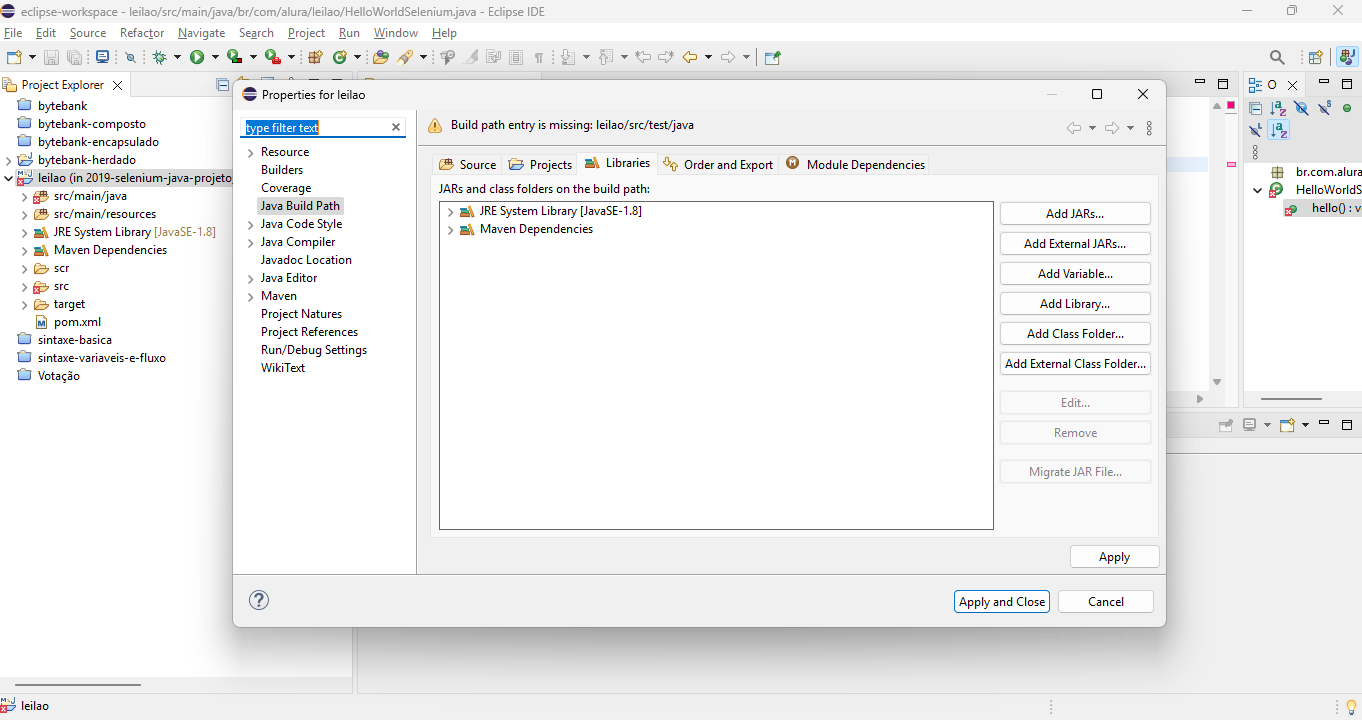Click the Add External JARs... button
The height and width of the screenshot is (720, 1362).
click(x=1075, y=243)
